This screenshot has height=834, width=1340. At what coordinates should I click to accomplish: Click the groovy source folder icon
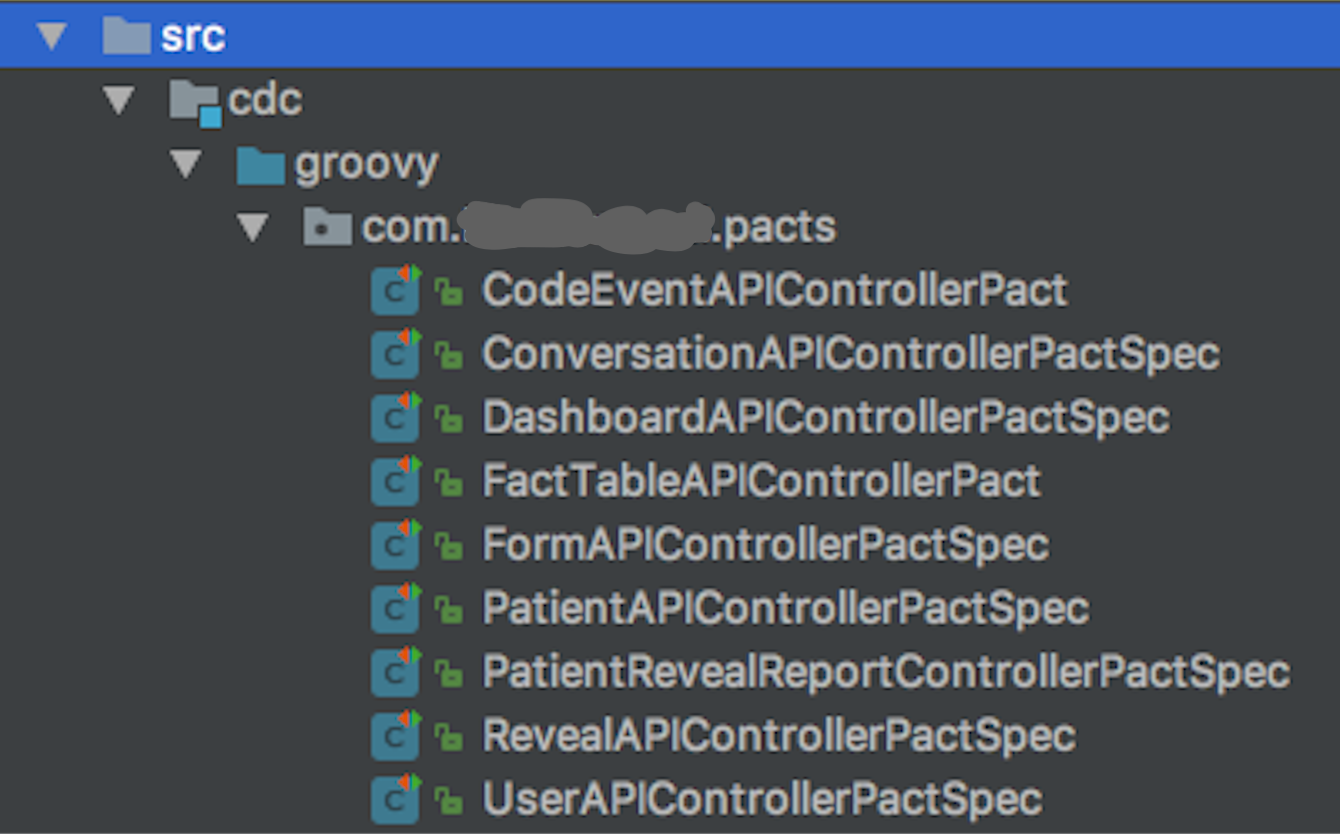[x=261, y=165]
